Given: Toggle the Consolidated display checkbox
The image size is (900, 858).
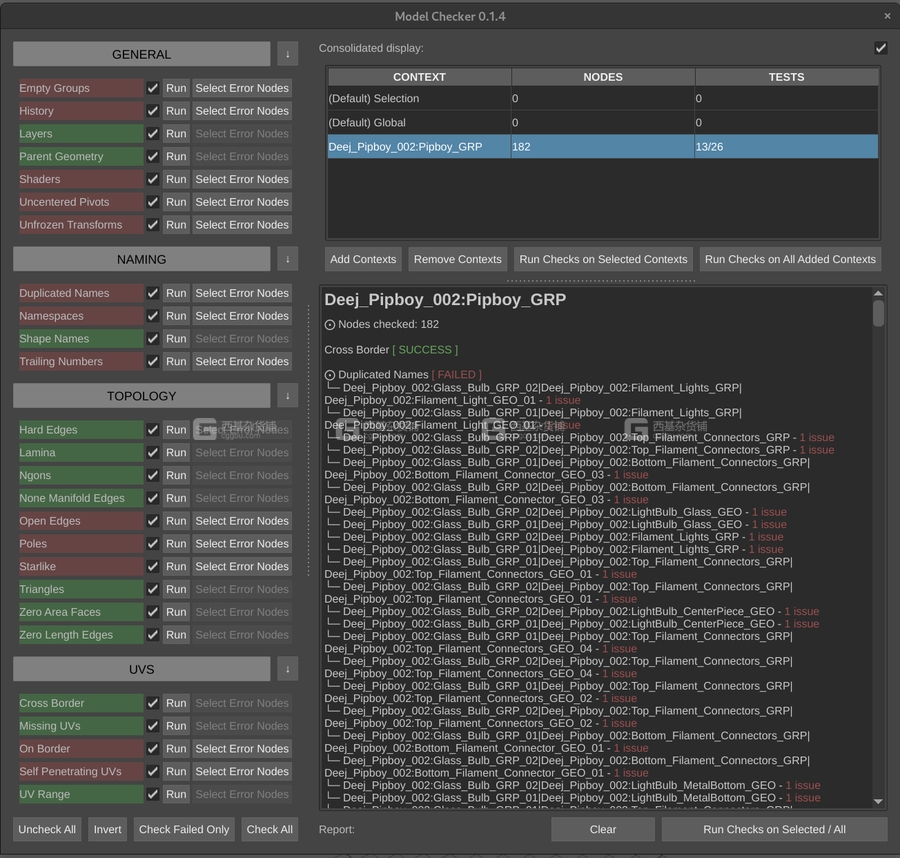Looking at the screenshot, I should [880, 47].
